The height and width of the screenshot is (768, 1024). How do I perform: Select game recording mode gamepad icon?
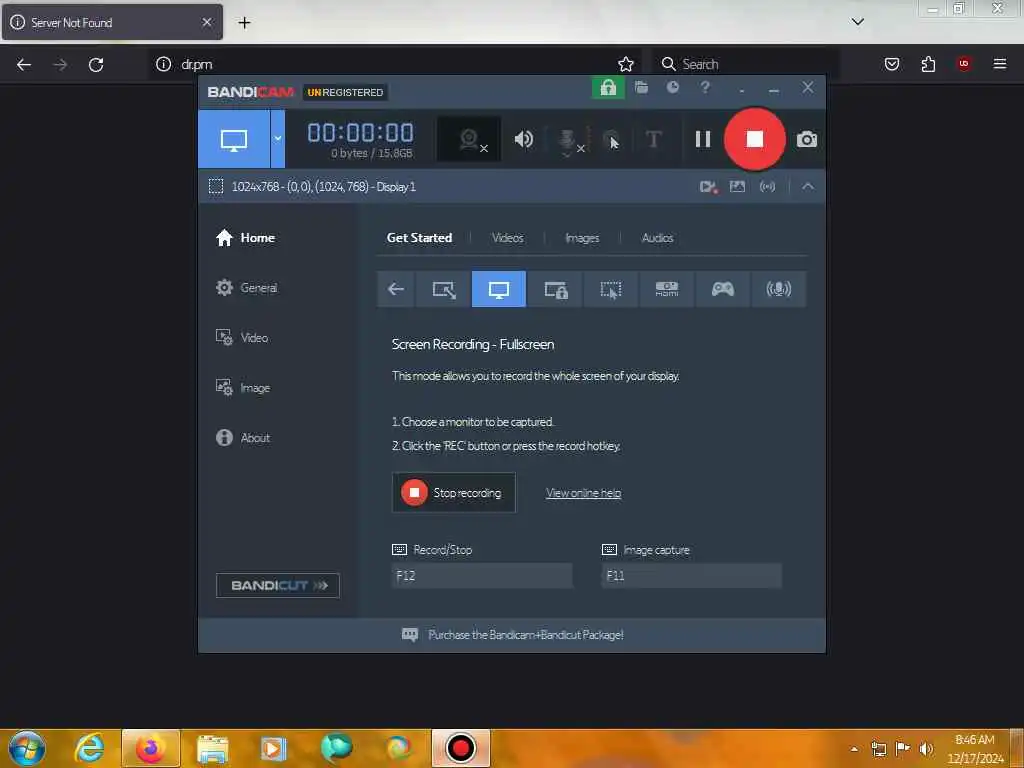point(723,289)
